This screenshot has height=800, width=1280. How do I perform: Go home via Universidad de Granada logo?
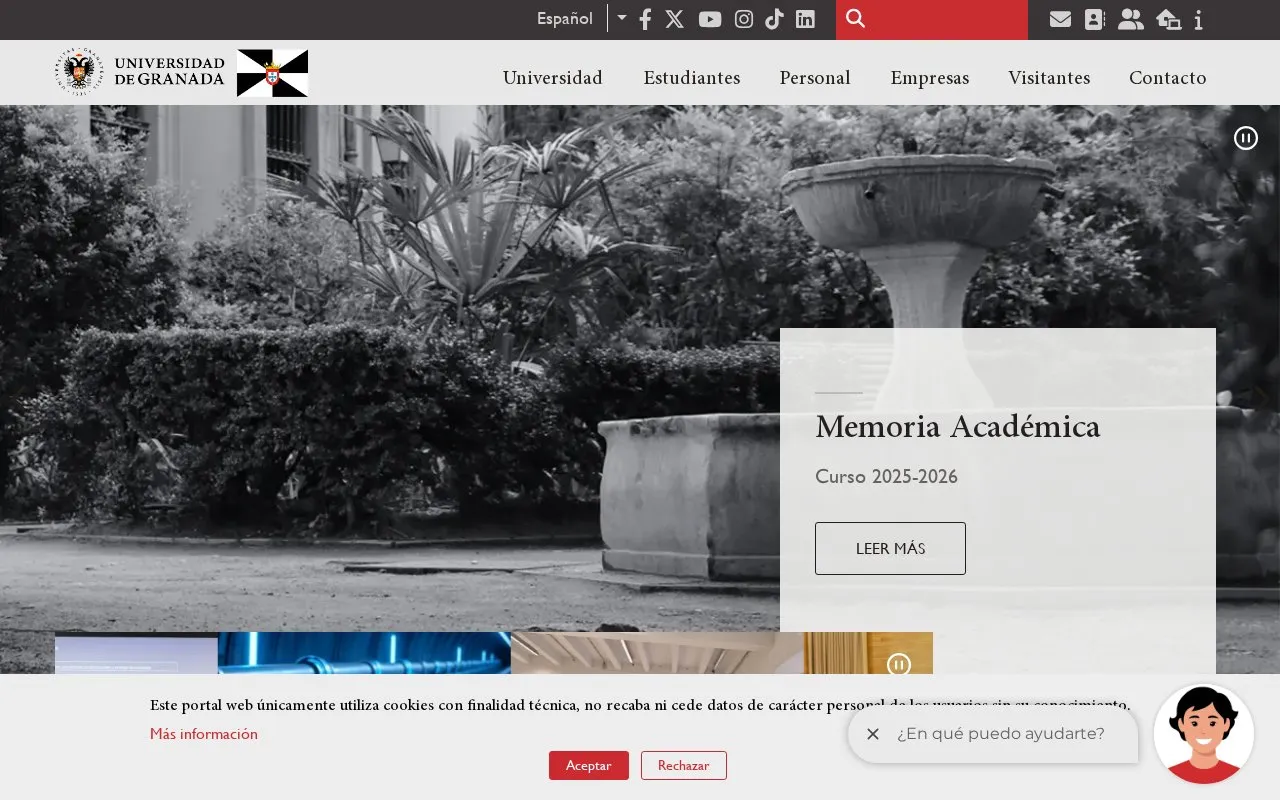[140, 72]
